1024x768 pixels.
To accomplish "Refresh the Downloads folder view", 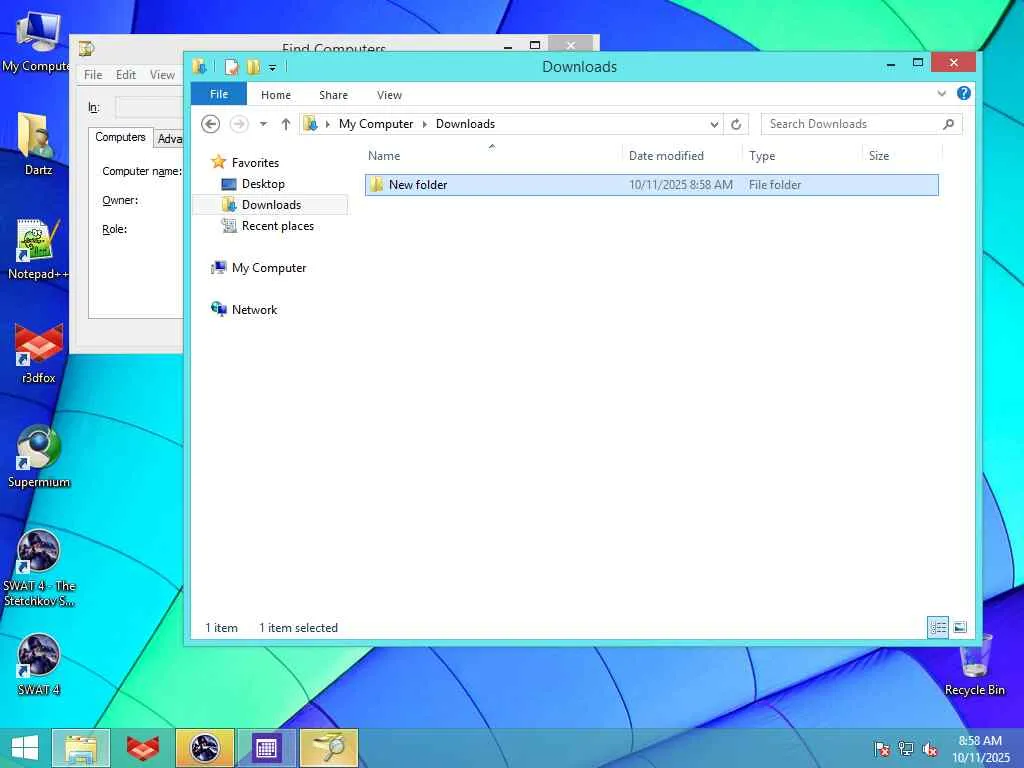I will click(x=736, y=124).
